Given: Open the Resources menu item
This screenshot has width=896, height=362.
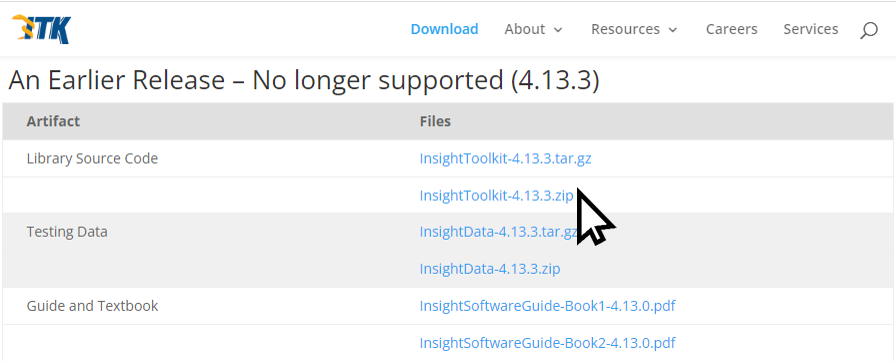Looking at the screenshot, I should [x=625, y=29].
